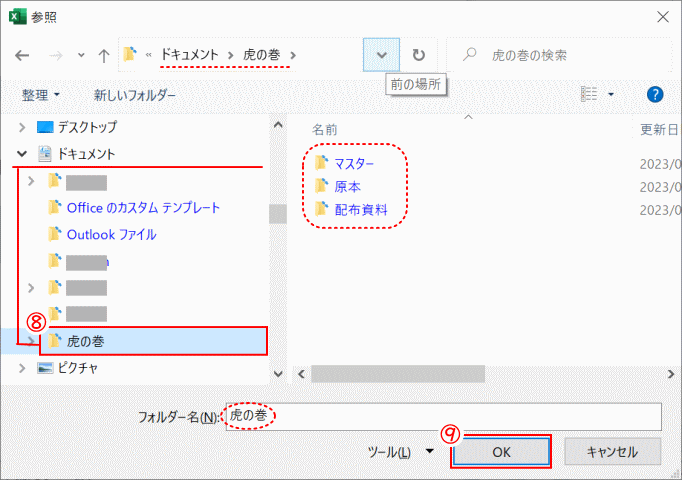
Task: Click the フォルダー名 input field
Action: 444,417
